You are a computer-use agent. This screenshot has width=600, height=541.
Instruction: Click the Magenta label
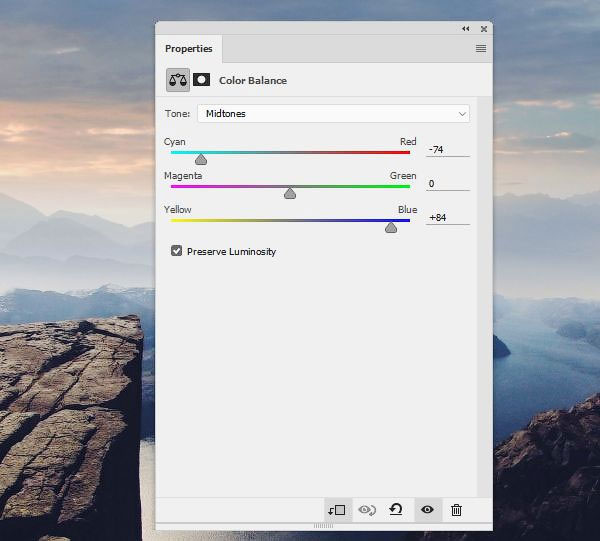coord(183,176)
